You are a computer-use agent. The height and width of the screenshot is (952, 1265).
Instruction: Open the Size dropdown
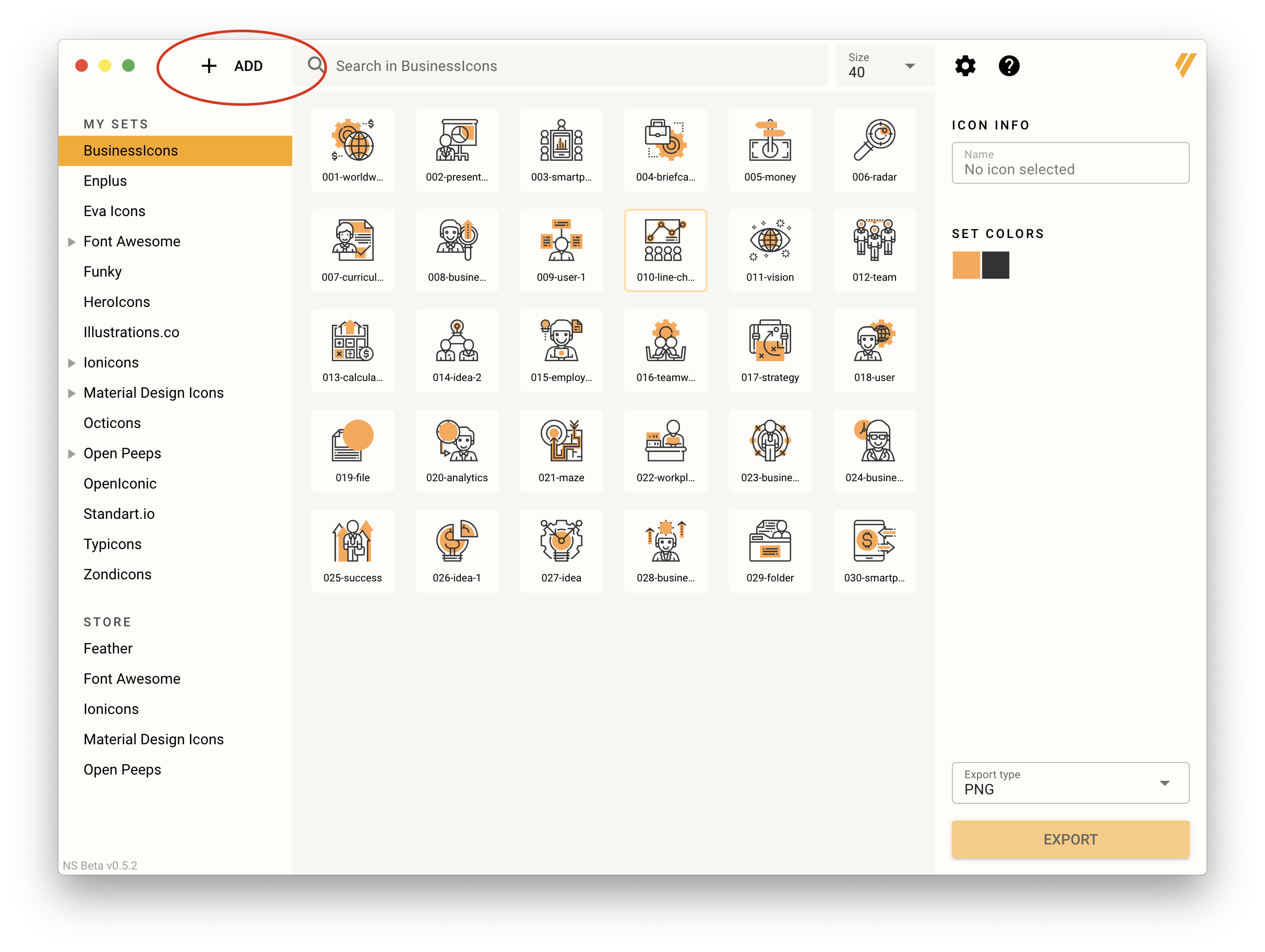(909, 66)
